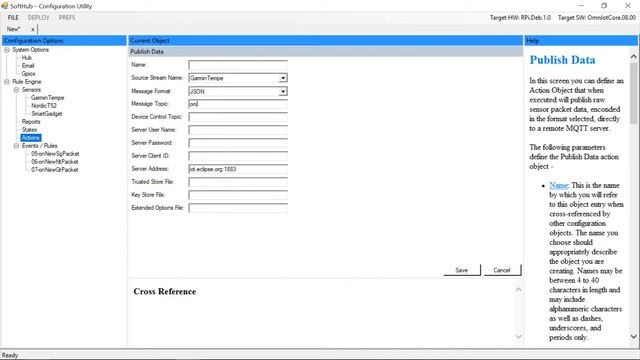Click the Events / Rules tree label
640x360 pixels.
(39, 146)
